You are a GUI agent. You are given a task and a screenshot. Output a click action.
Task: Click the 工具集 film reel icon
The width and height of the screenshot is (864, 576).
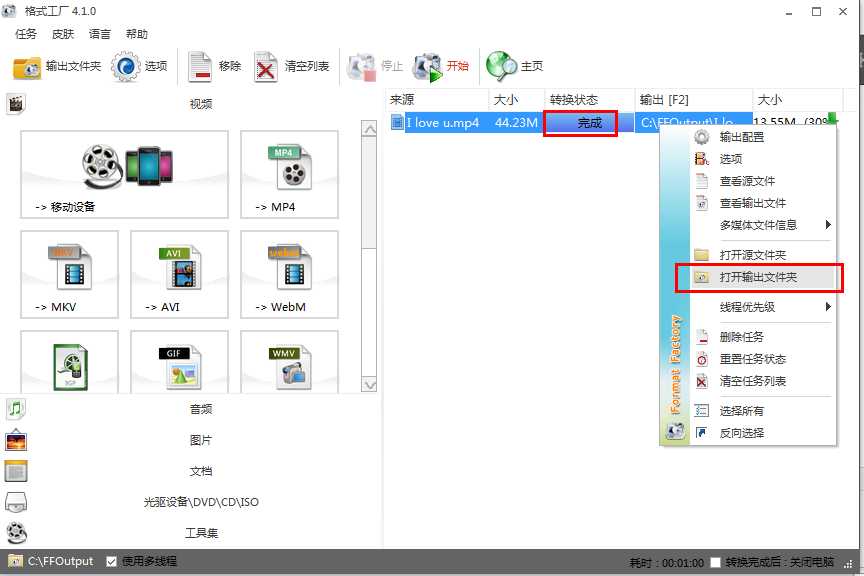(x=16, y=532)
